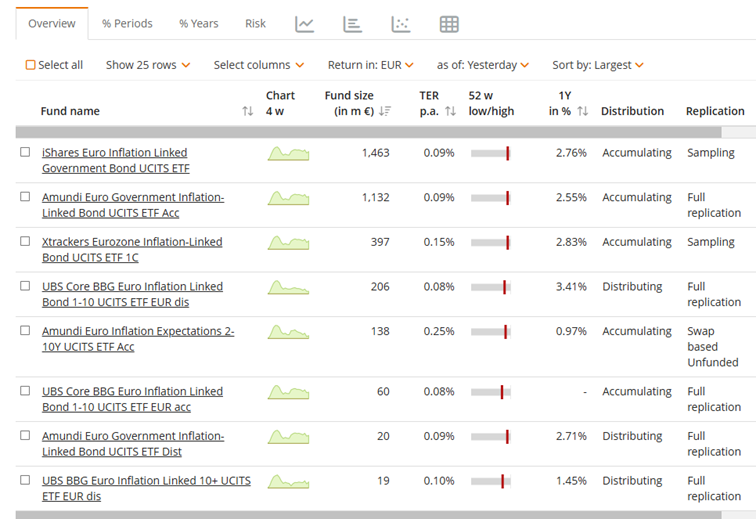Screen dimensions: 756x519
Task: Click 52 week low/high bar for iShares ETF
Action: click(490, 153)
